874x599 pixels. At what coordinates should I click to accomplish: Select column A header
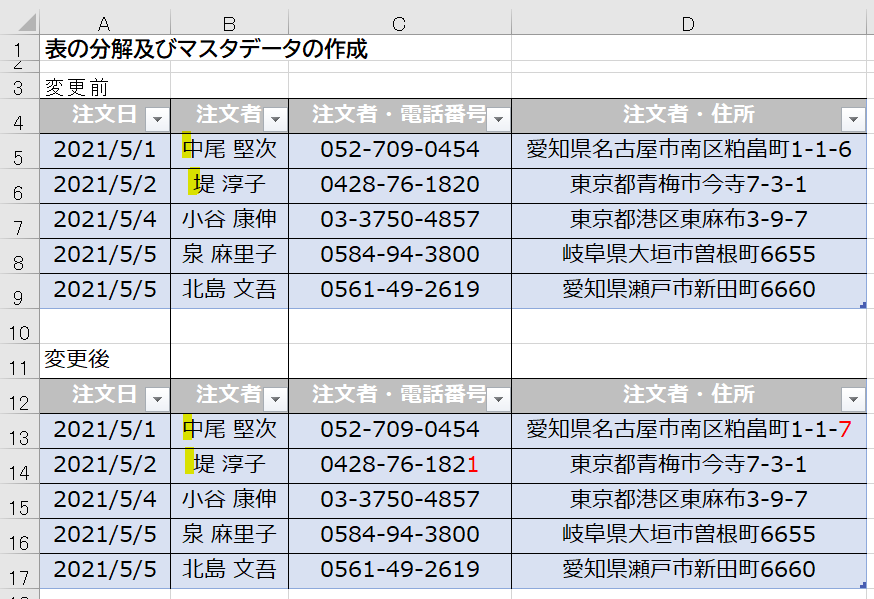point(105,22)
